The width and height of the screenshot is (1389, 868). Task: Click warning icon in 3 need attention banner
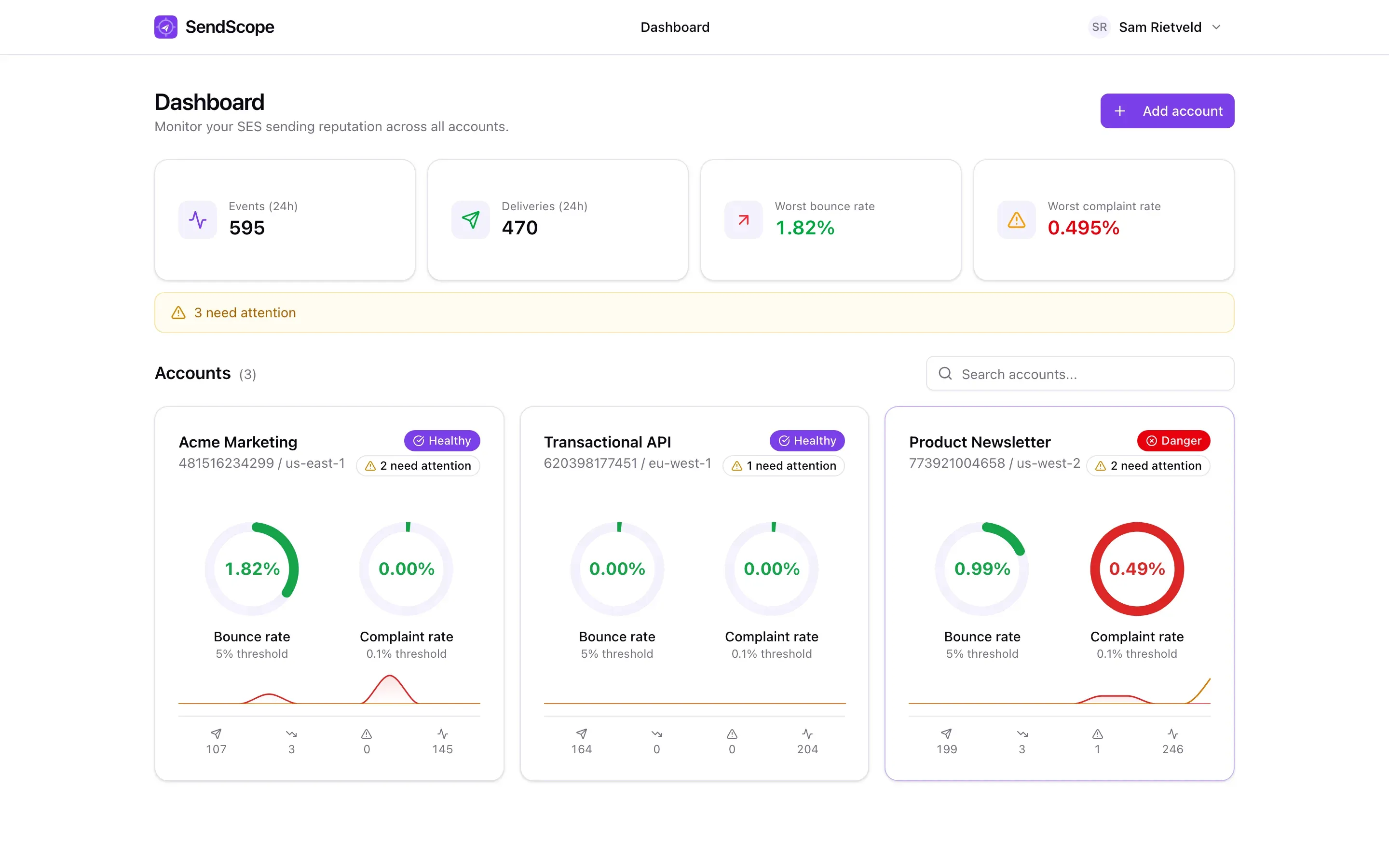click(178, 313)
